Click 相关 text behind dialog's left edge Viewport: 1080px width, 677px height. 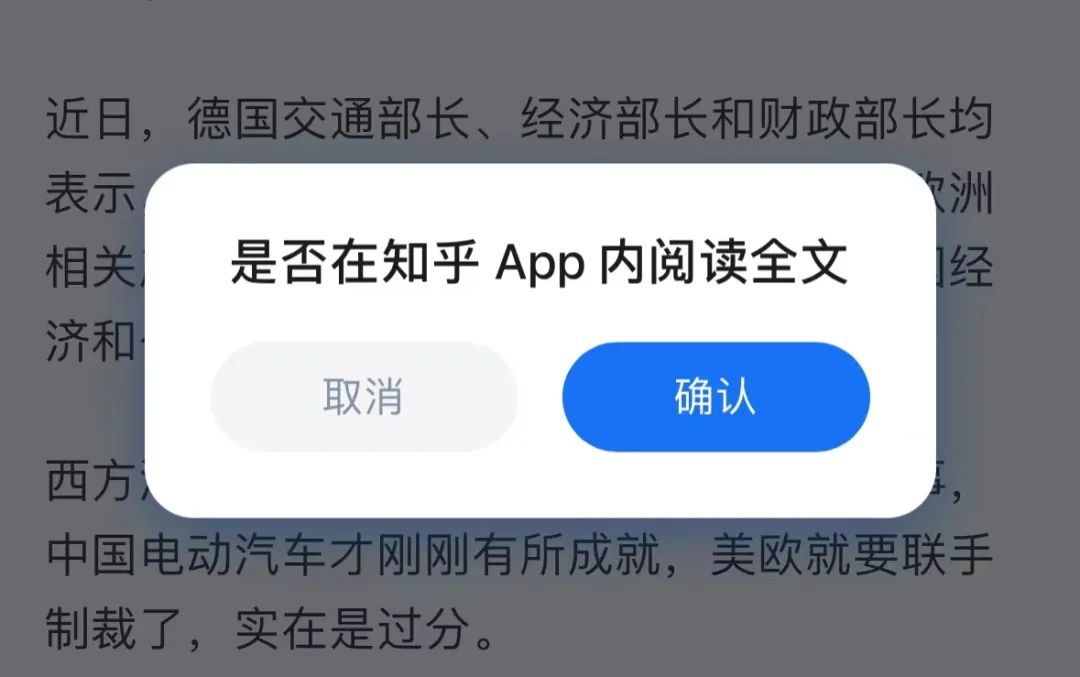[x=91, y=267]
